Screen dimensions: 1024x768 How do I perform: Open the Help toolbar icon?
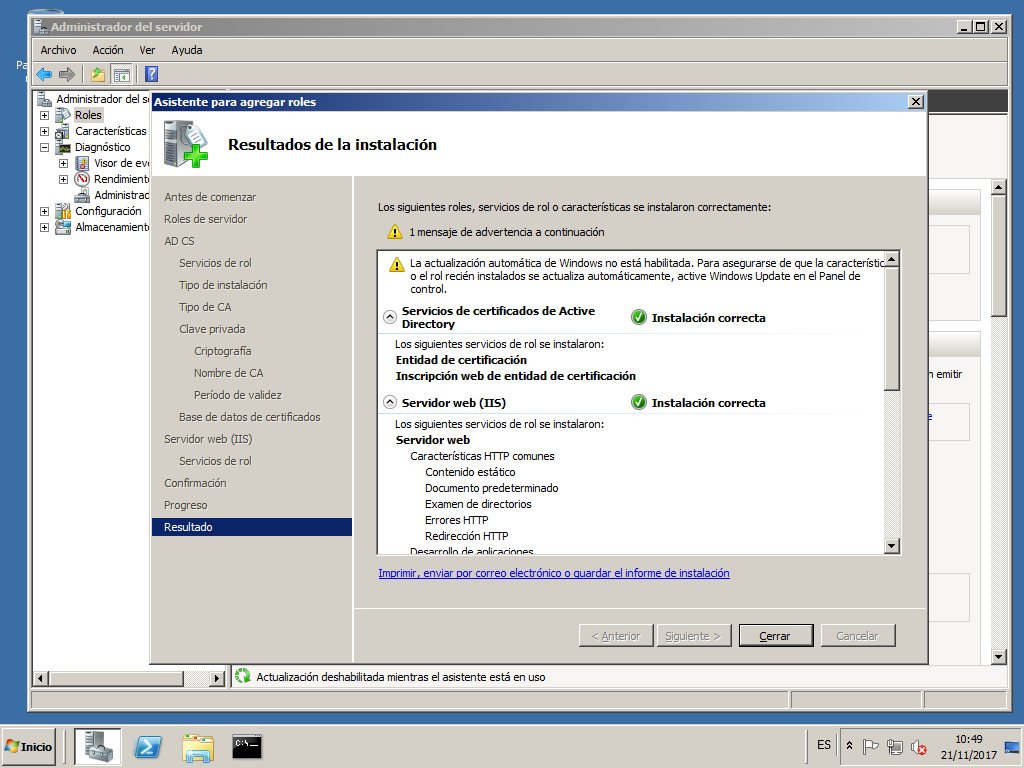pyautogui.click(x=152, y=74)
